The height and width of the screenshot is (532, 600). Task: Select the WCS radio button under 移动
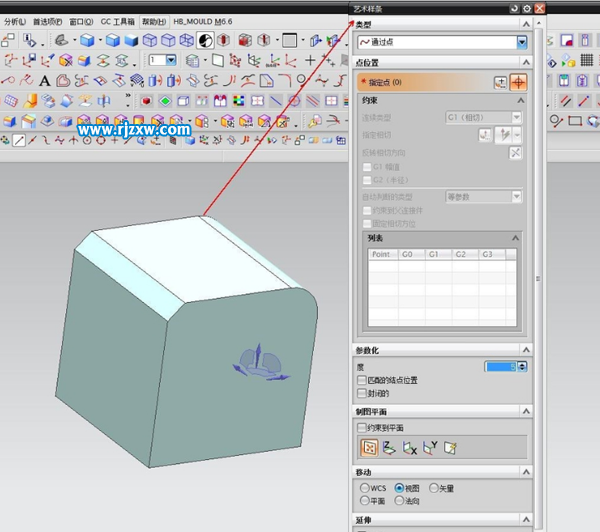[364, 488]
